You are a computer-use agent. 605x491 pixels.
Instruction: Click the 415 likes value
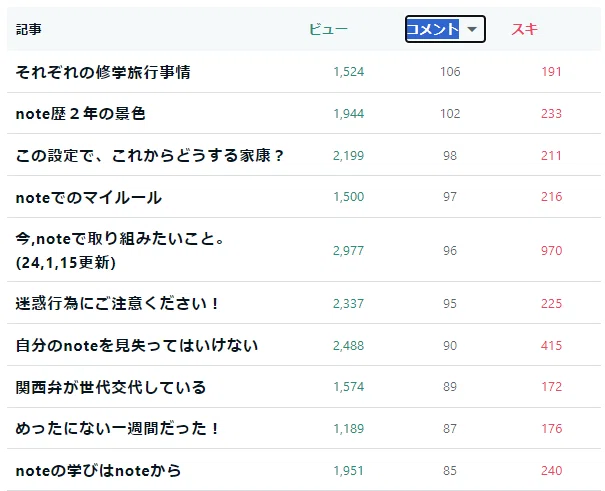click(x=551, y=346)
